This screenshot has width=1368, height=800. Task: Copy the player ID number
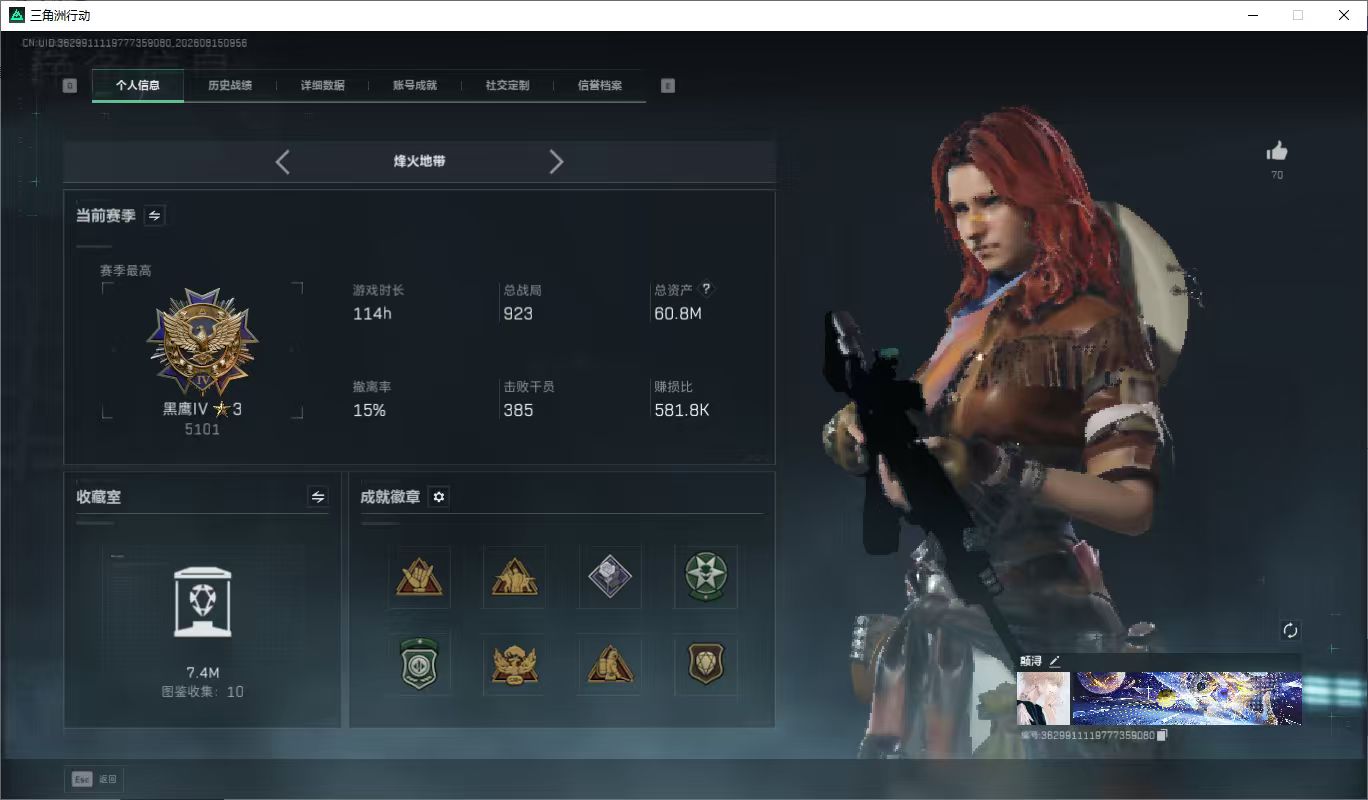pos(1161,735)
